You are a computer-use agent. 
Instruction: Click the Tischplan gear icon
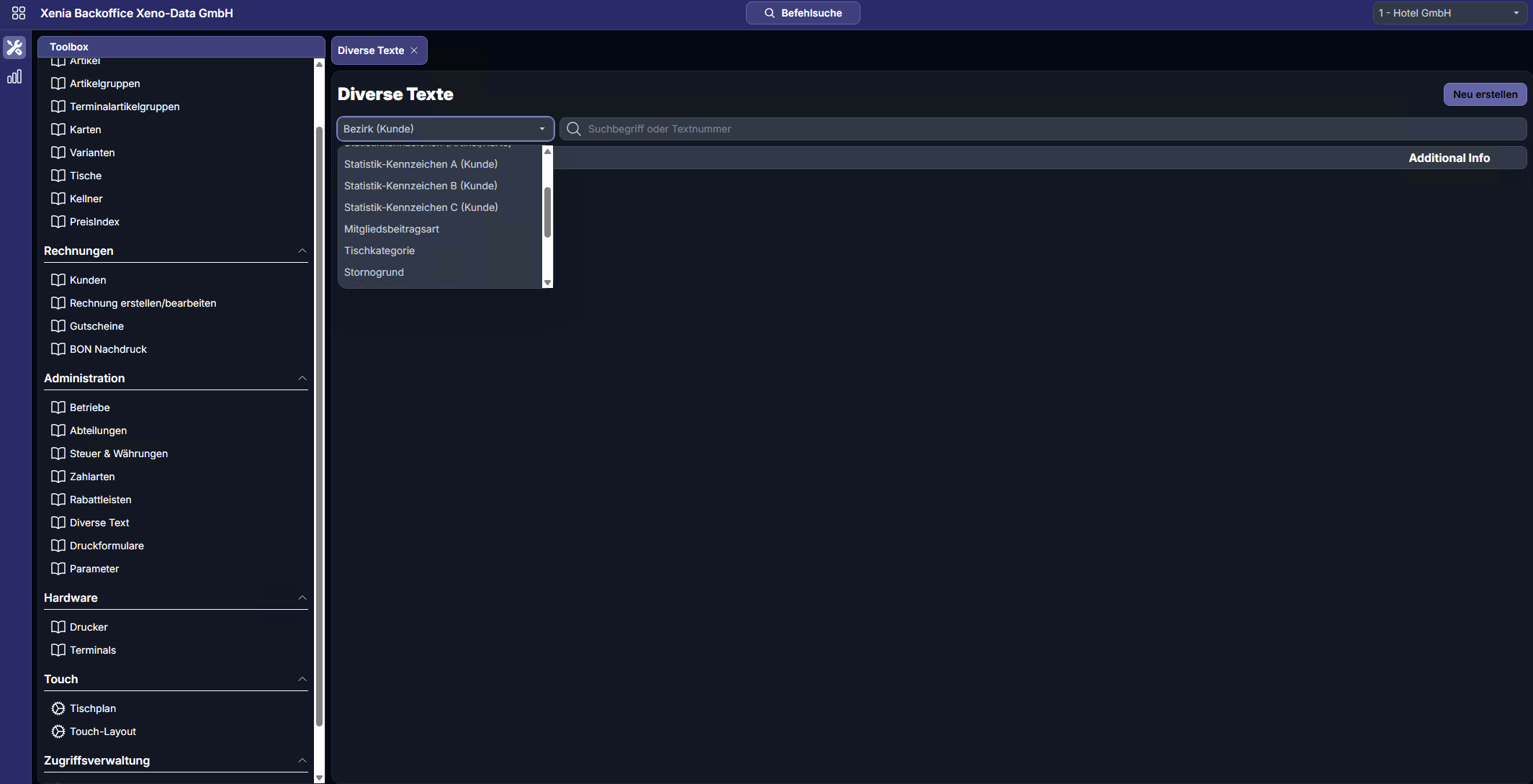tap(58, 708)
